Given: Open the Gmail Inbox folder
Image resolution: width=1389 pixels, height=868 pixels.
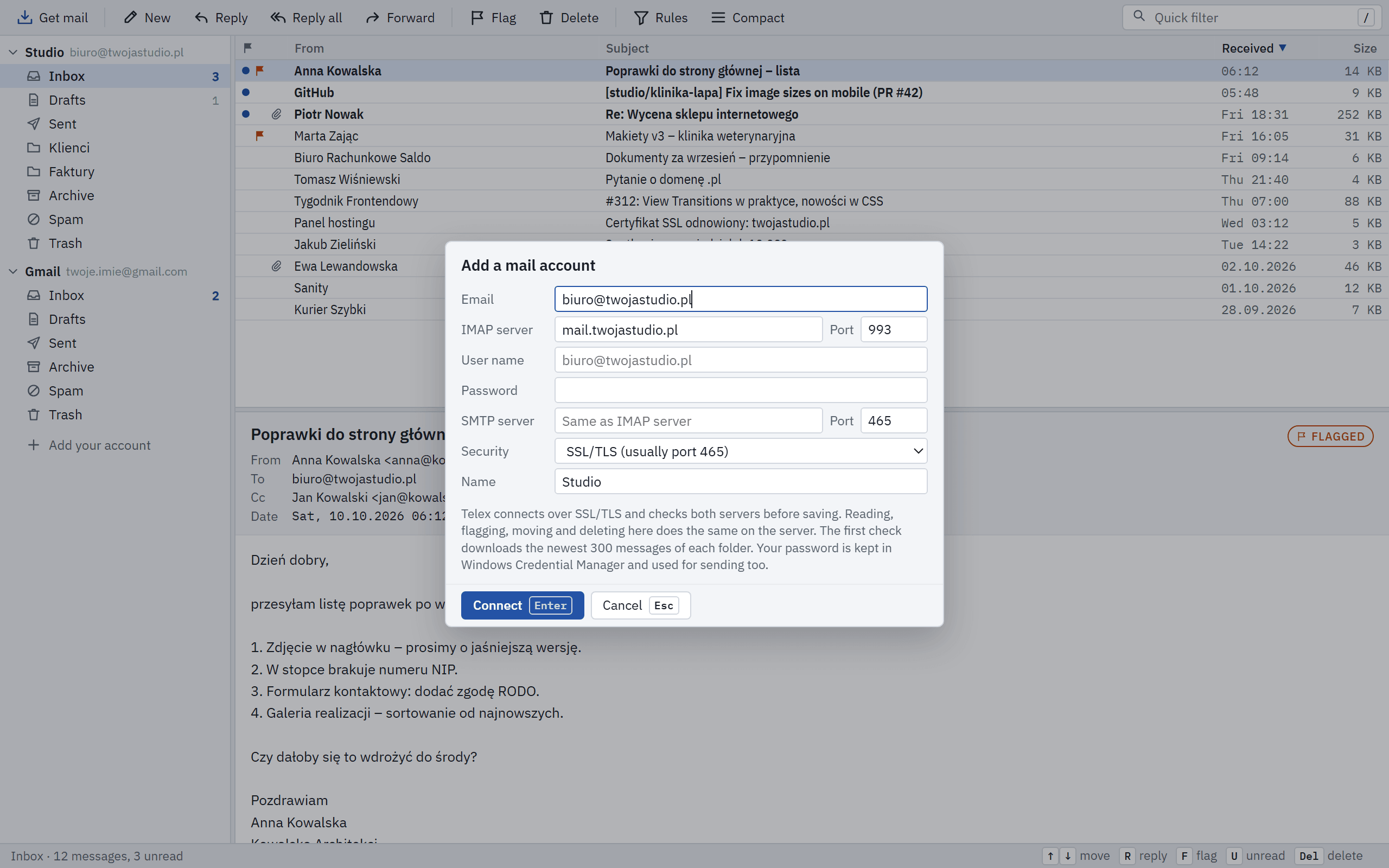Looking at the screenshot, I should coord(116,295).
